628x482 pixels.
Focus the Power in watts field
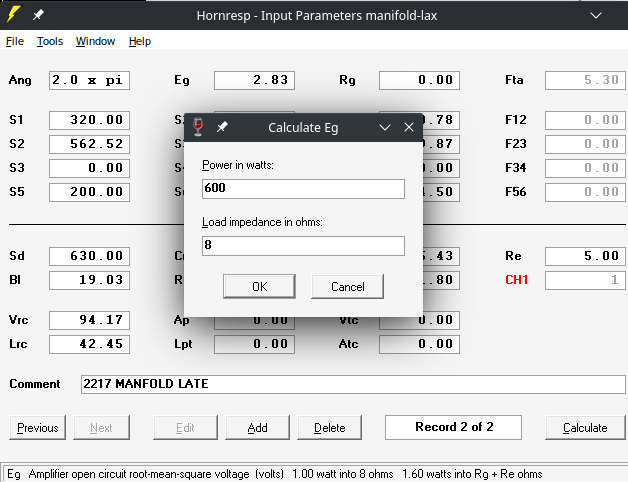coord(303,189)
